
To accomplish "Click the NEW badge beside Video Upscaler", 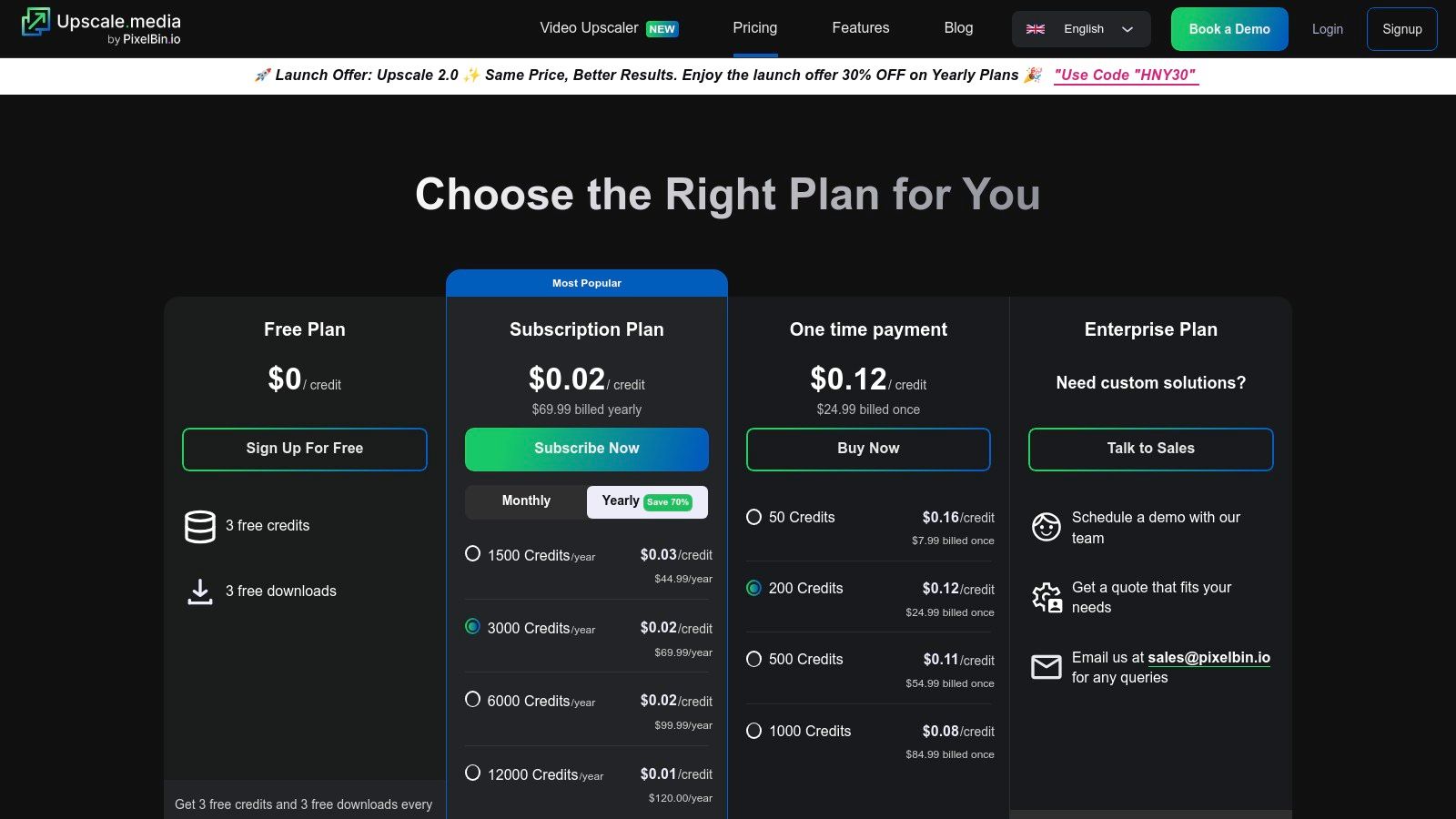I will point(662,29).
